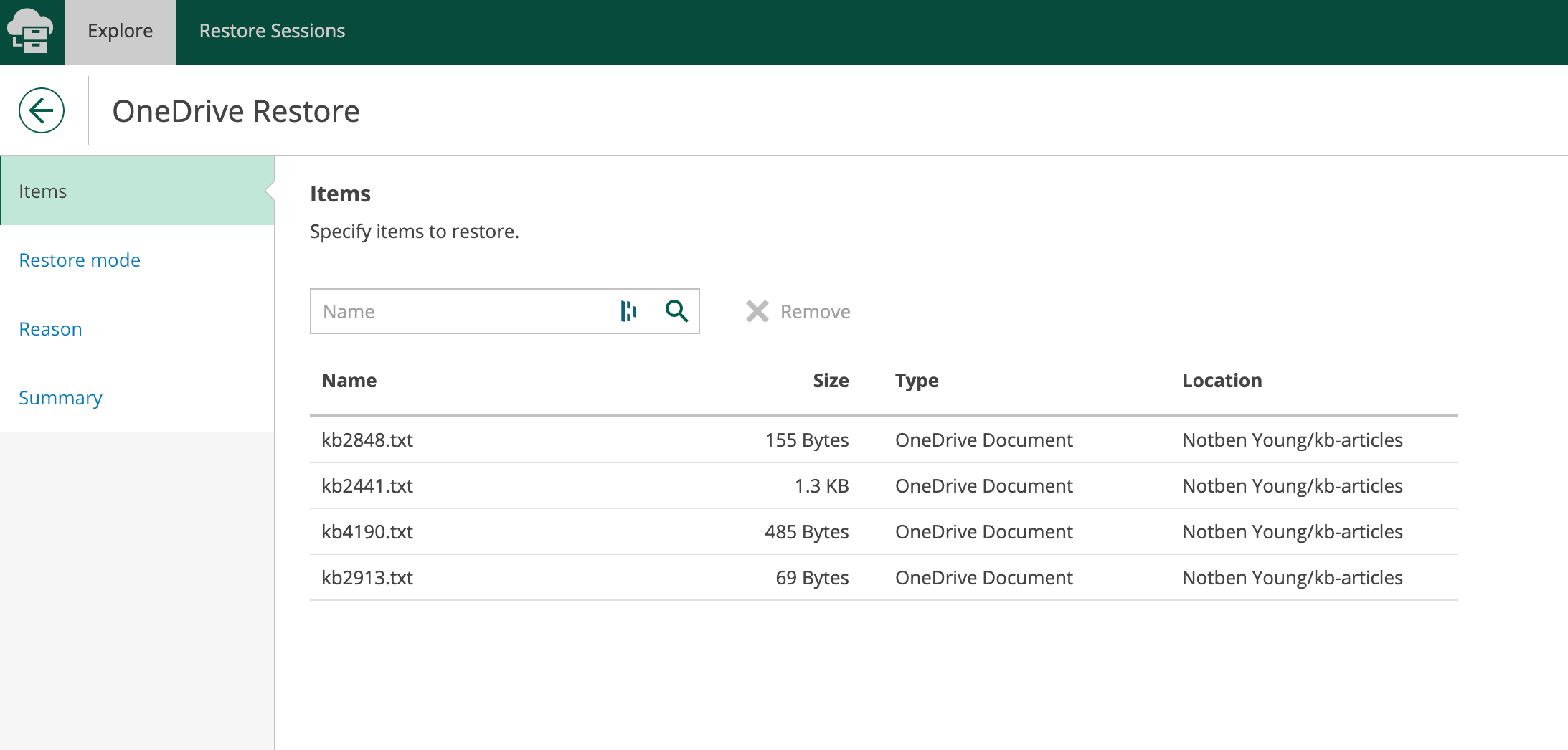Image resolution: width=1568 pixels, height=750 pixels.
Task: Click the bold Items section heading
Action: click(340, 194)
